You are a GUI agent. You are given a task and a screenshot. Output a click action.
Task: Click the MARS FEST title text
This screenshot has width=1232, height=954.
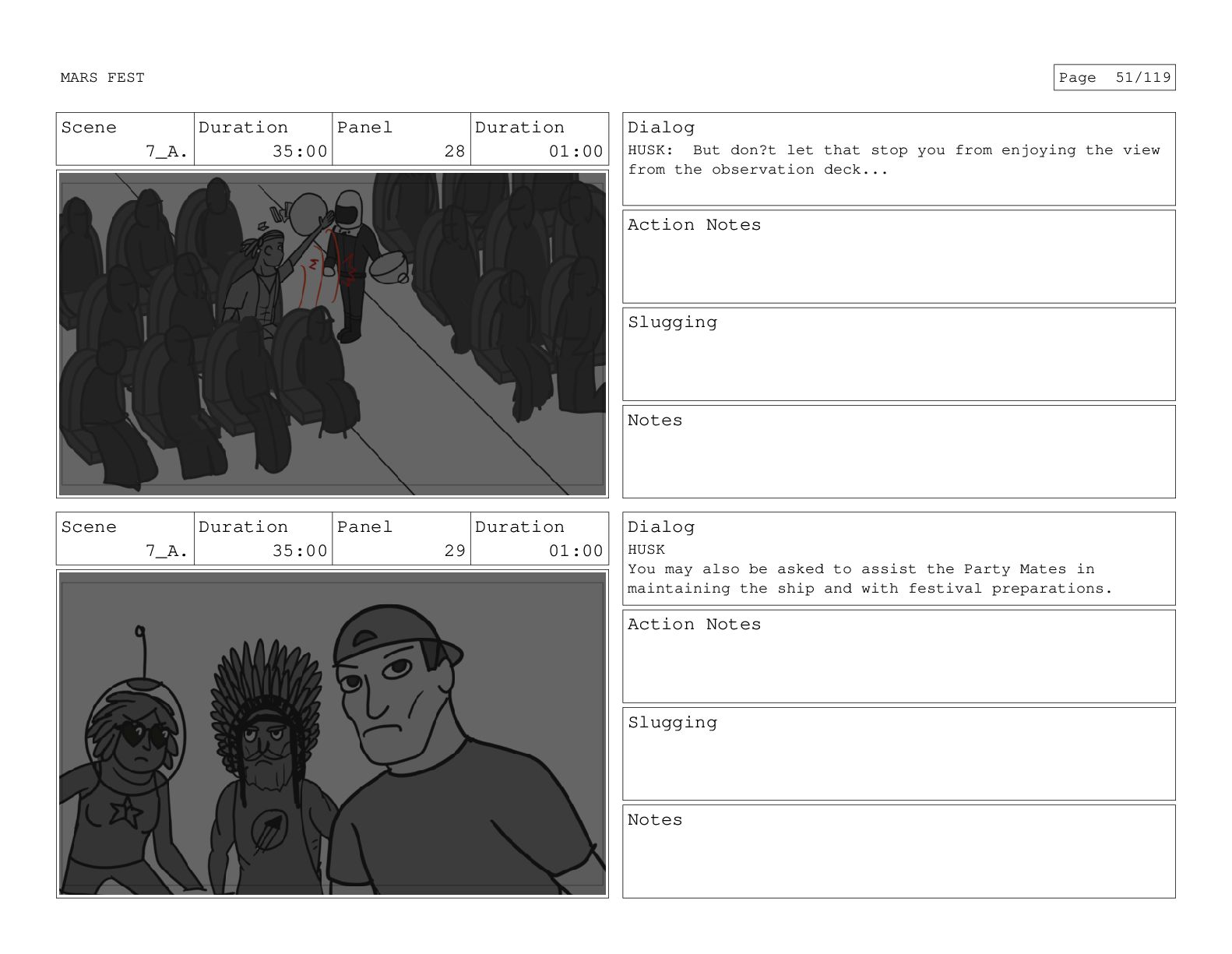coord(102,77)
